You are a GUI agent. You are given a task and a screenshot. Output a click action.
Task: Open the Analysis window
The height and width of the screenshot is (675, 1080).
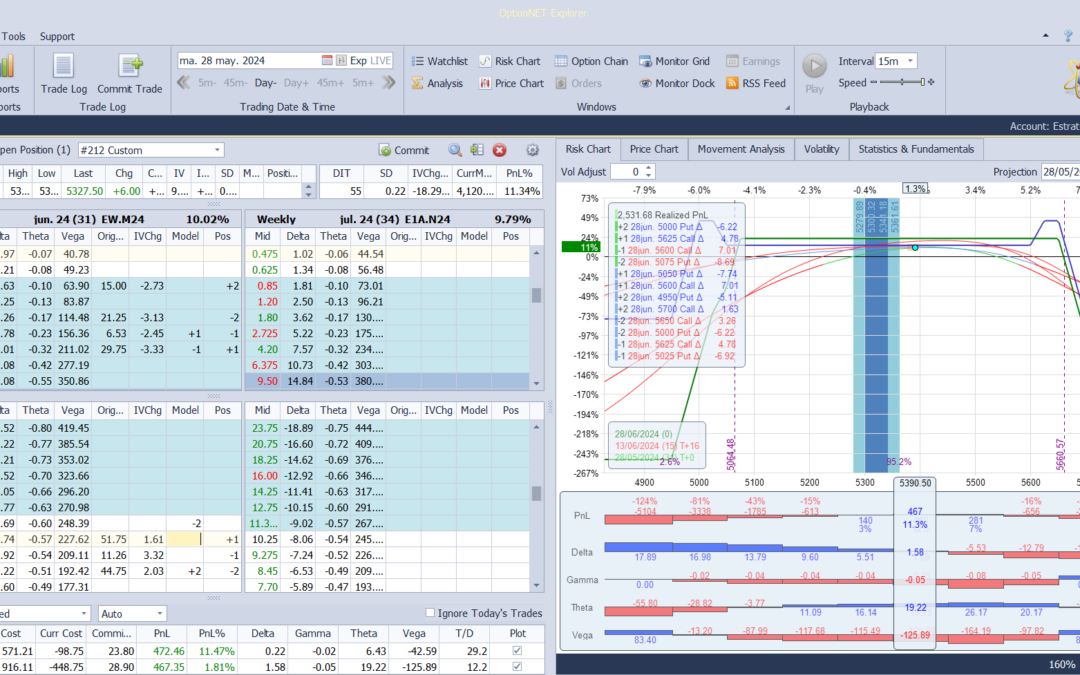coord(437,83)
